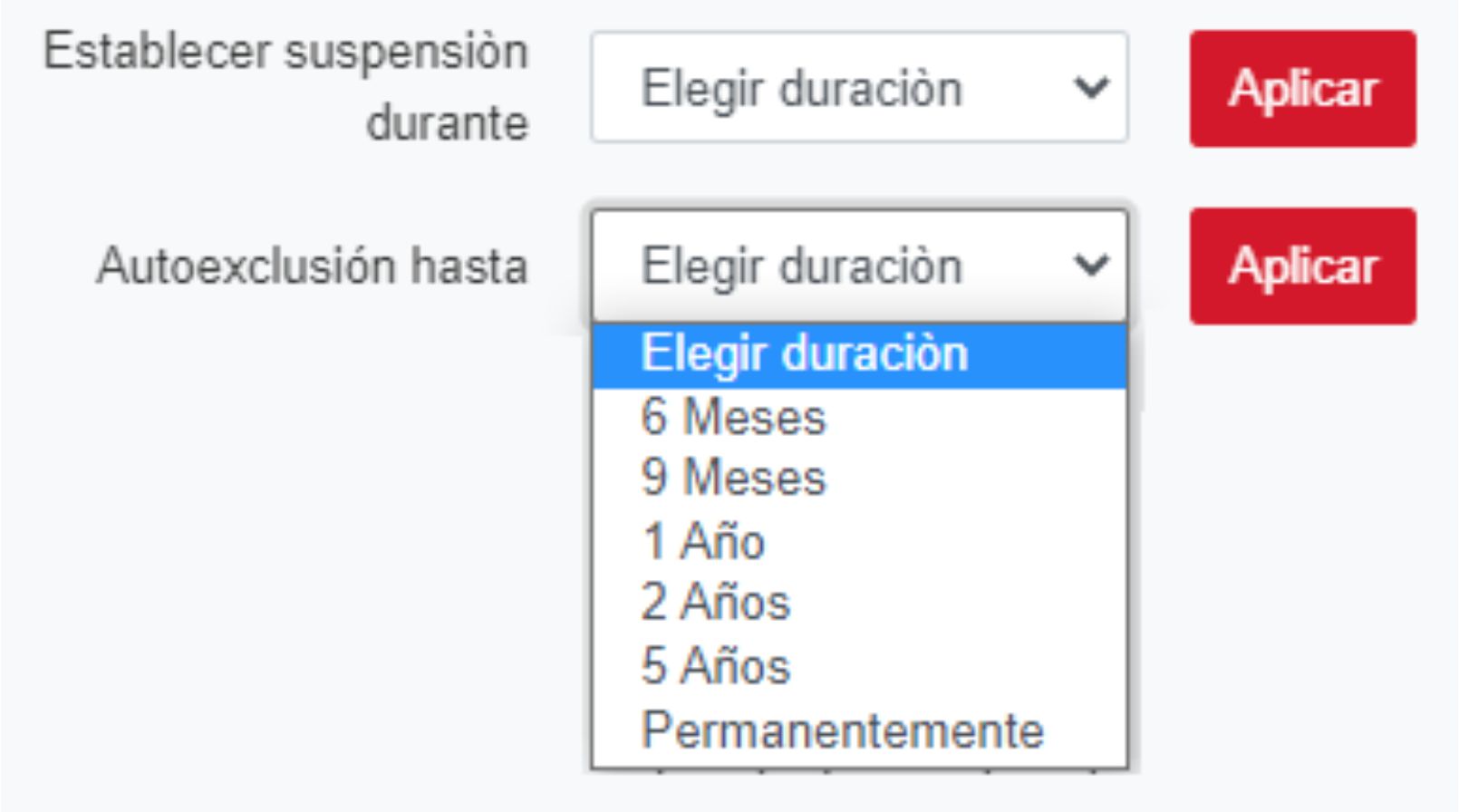Select '6 Meses' from the duration list
Screen dimensions: 1459x812
[732, 417]
